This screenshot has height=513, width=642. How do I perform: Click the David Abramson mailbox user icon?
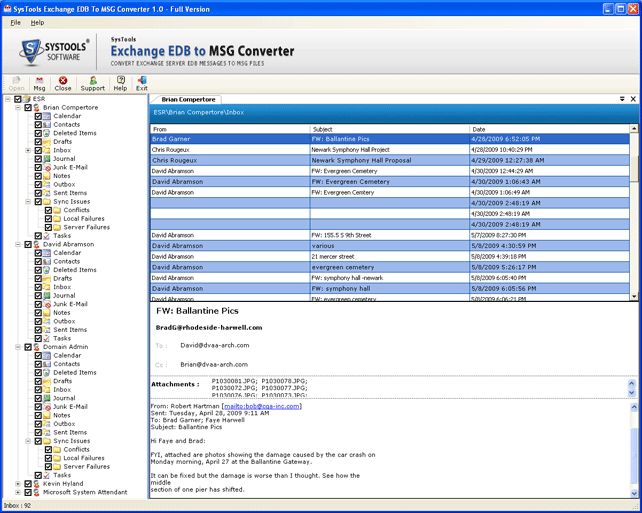tap(37, 244)
